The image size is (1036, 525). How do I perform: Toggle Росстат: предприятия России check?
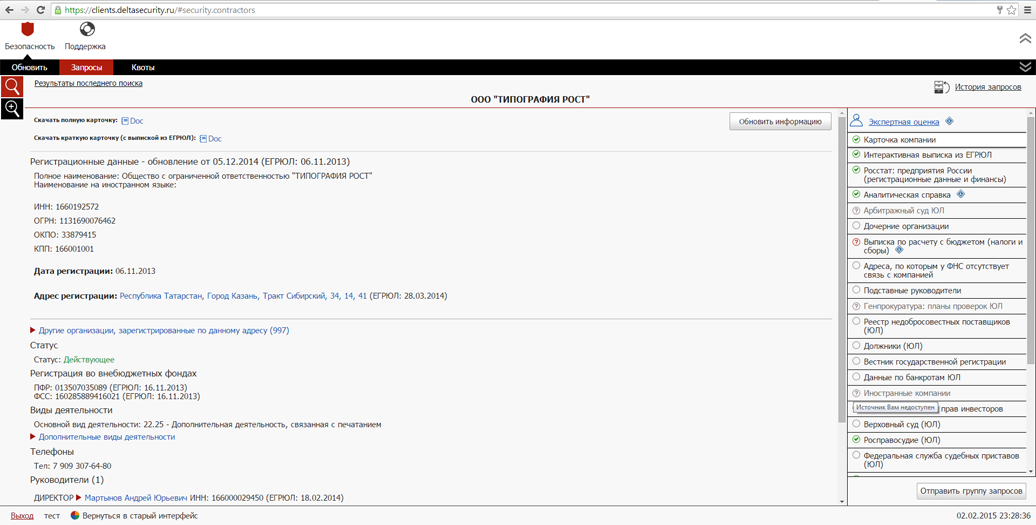point(856,170)
